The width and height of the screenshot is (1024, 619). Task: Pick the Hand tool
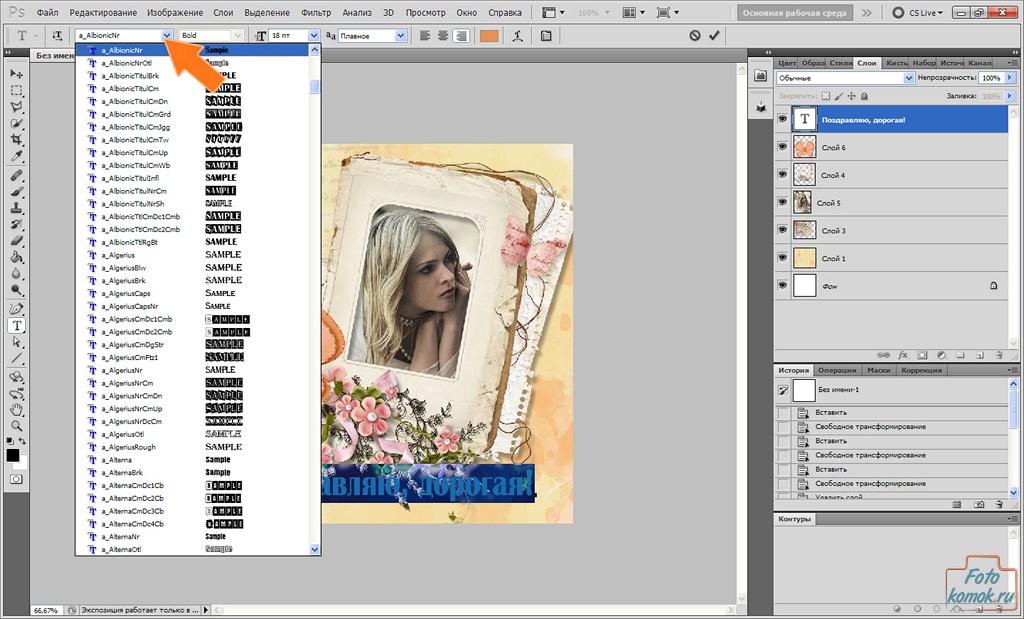pyautogui.click(x=17, y=409)
